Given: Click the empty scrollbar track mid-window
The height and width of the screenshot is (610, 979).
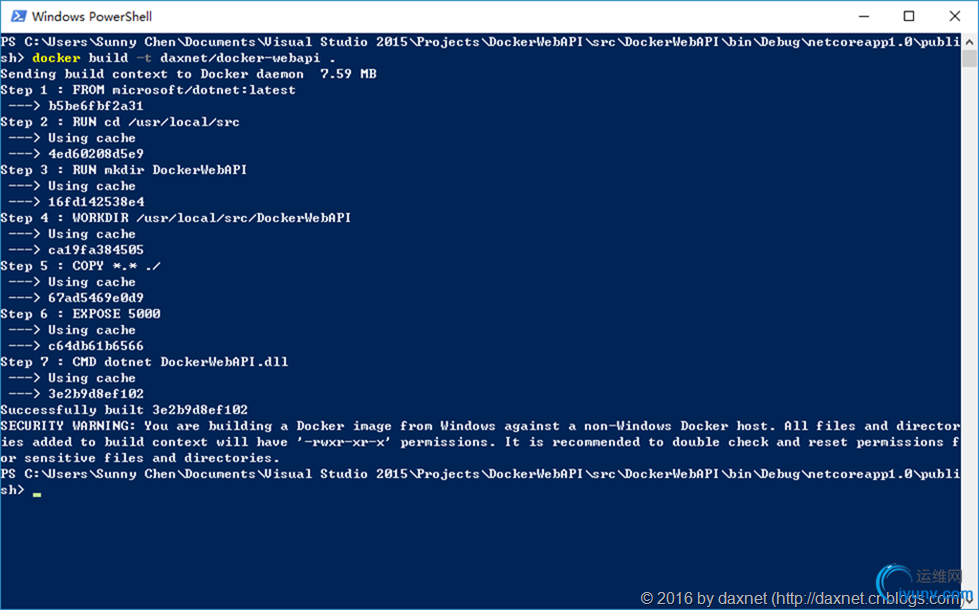Looking at the screenshot, I should pos(969,312).
